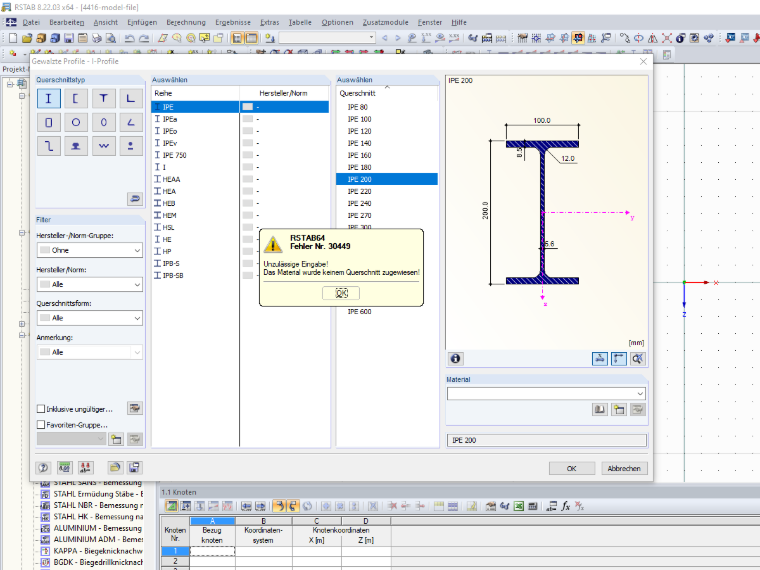Click the new material icon
The image size is (760, 570).
(x=619, y=410)
